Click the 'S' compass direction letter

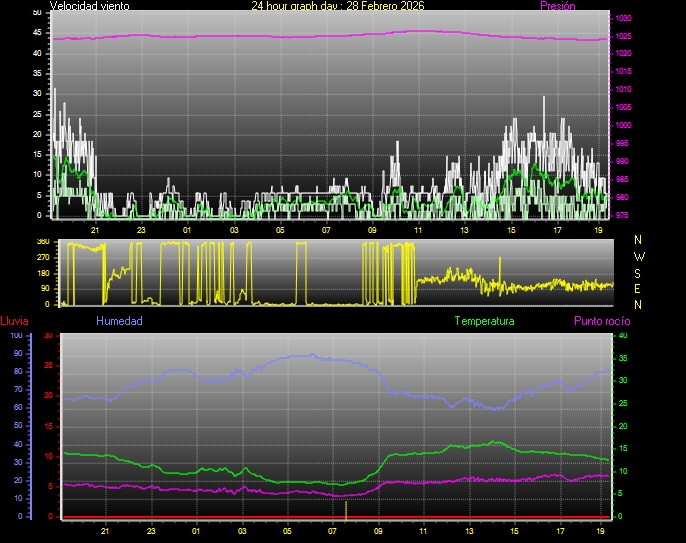(x=639, y=272)
